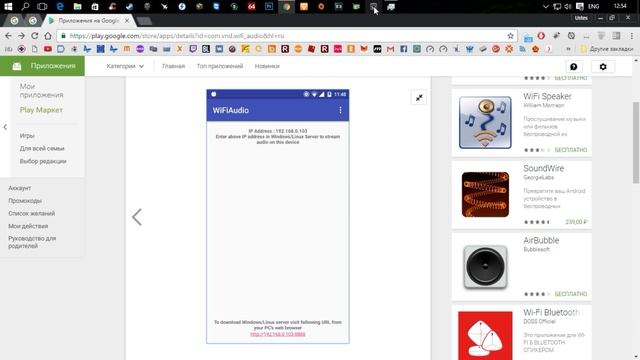
Task: Open File Explorer from the taskbar
Action: tap(77, 7)
